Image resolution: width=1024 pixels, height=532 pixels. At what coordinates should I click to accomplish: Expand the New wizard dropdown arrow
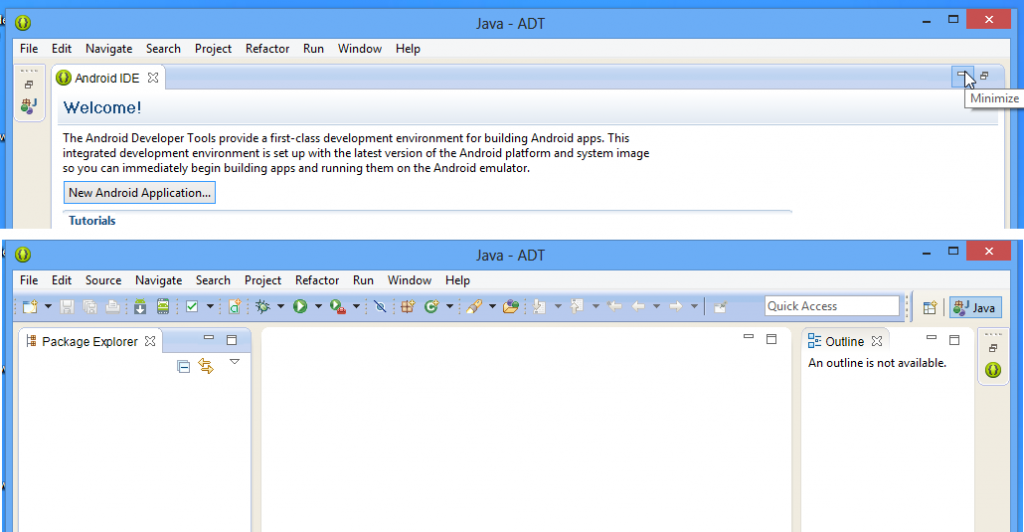48,306
